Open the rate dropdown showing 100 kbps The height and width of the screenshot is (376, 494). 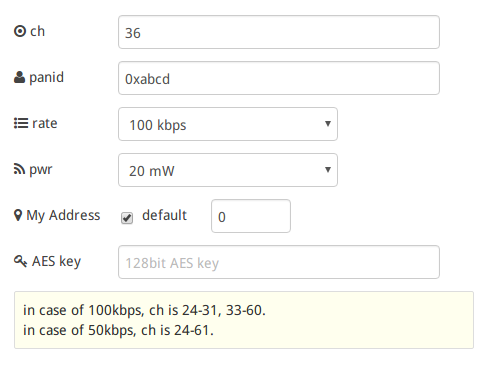pyautogui.click(x=228, y=124)
